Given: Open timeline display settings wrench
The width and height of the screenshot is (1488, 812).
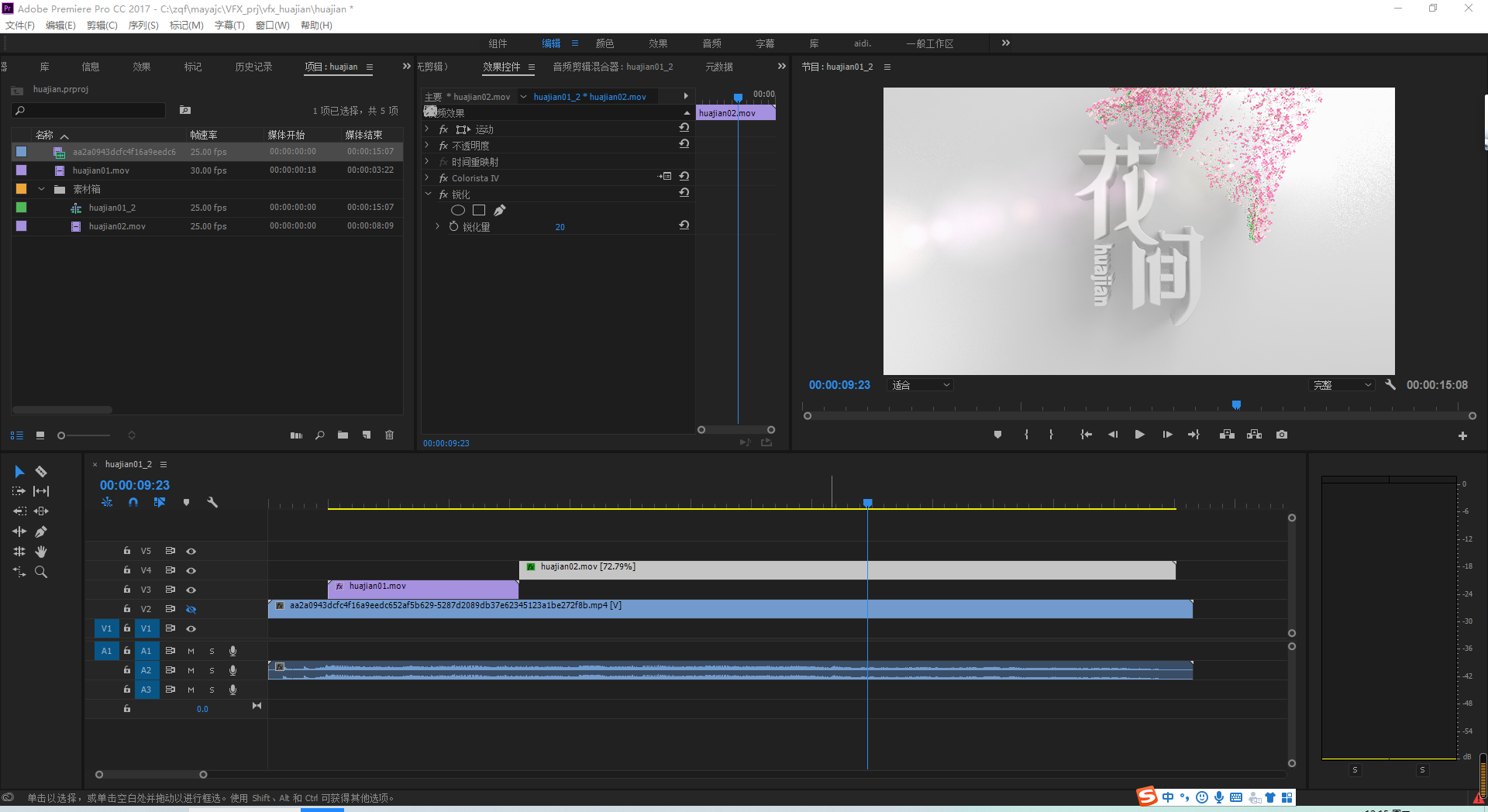Looking at the screenshot, I should [212, 502].
